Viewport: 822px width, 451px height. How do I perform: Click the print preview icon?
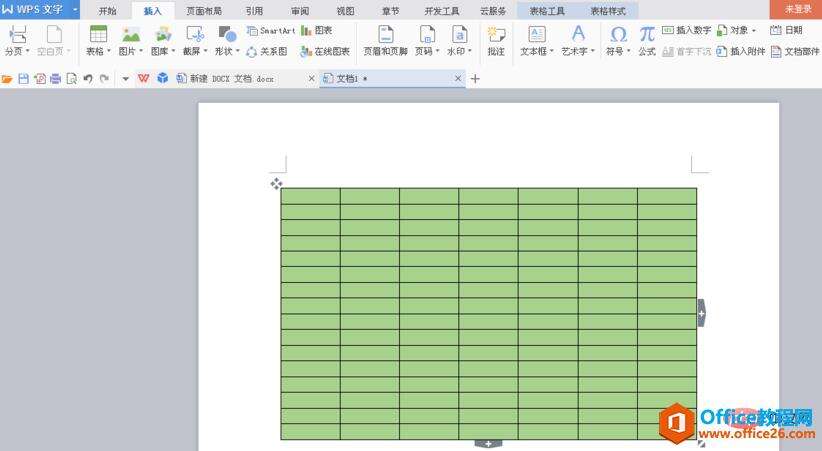pos(71,79)
